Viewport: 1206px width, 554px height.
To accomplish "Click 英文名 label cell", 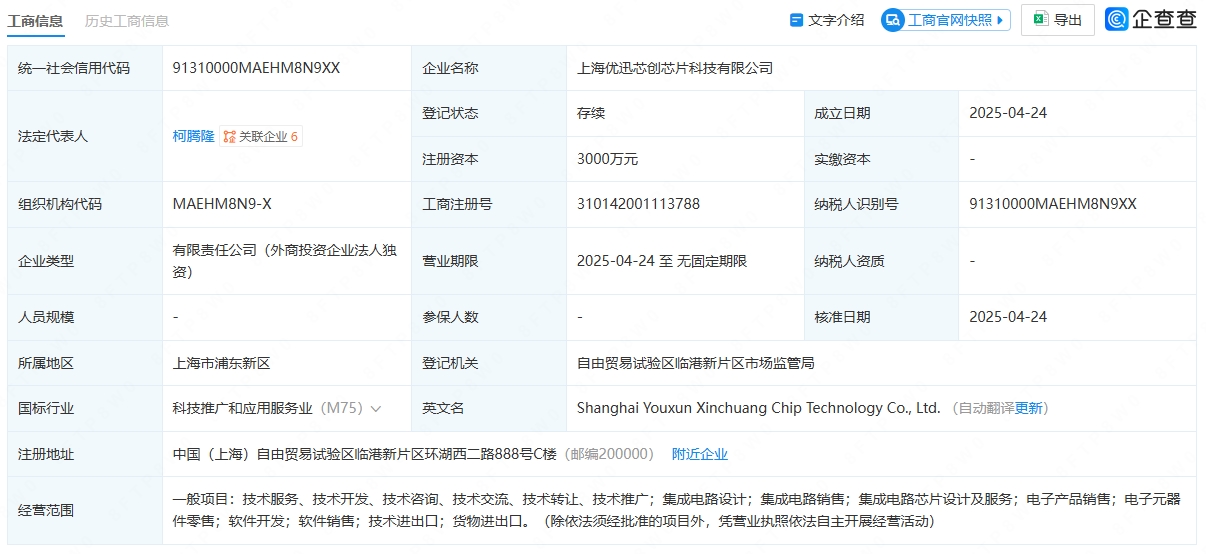I will point(489,408).
